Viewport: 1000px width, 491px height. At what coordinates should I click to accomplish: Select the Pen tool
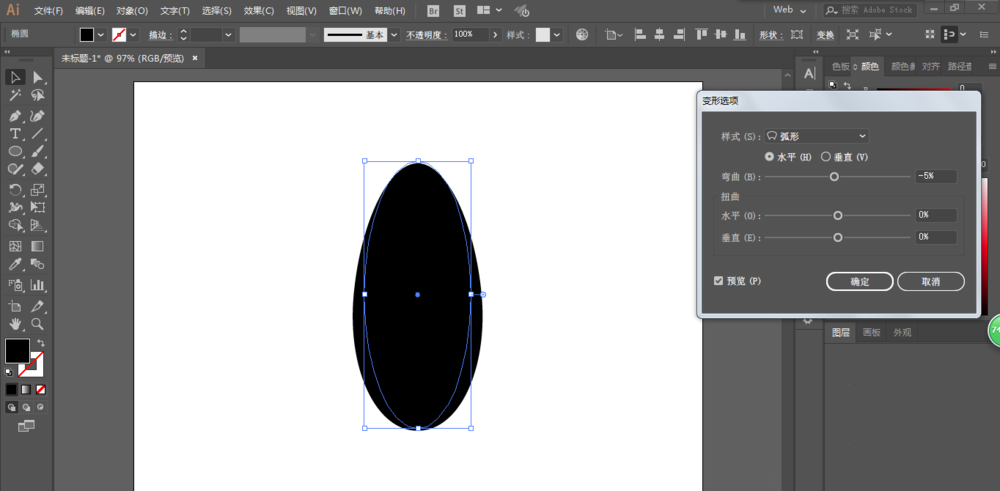(15, 116)
